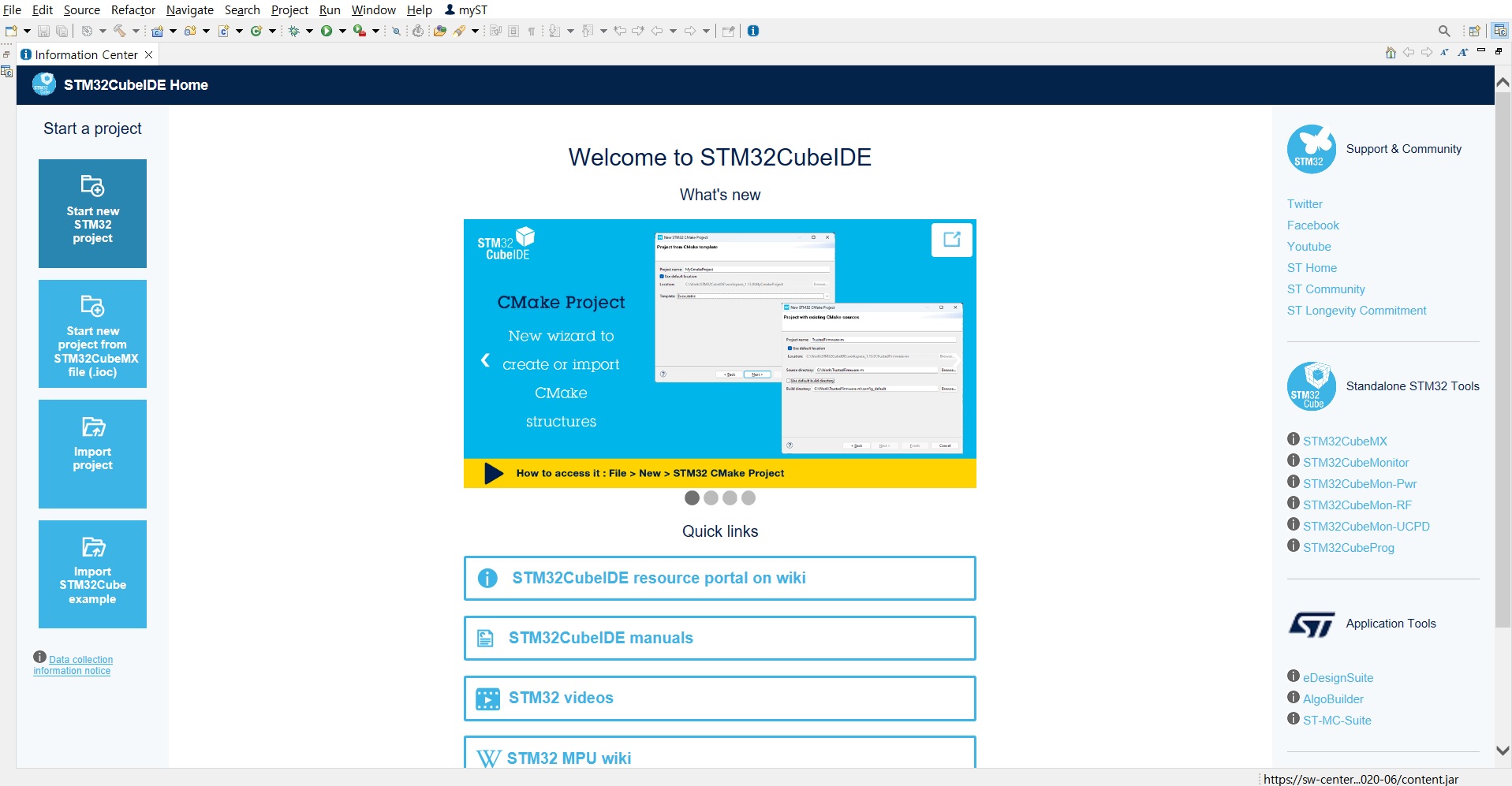Open Data collection information notice link
Viewport: 1512px width, 786px height.
click(x=73, y=665)
